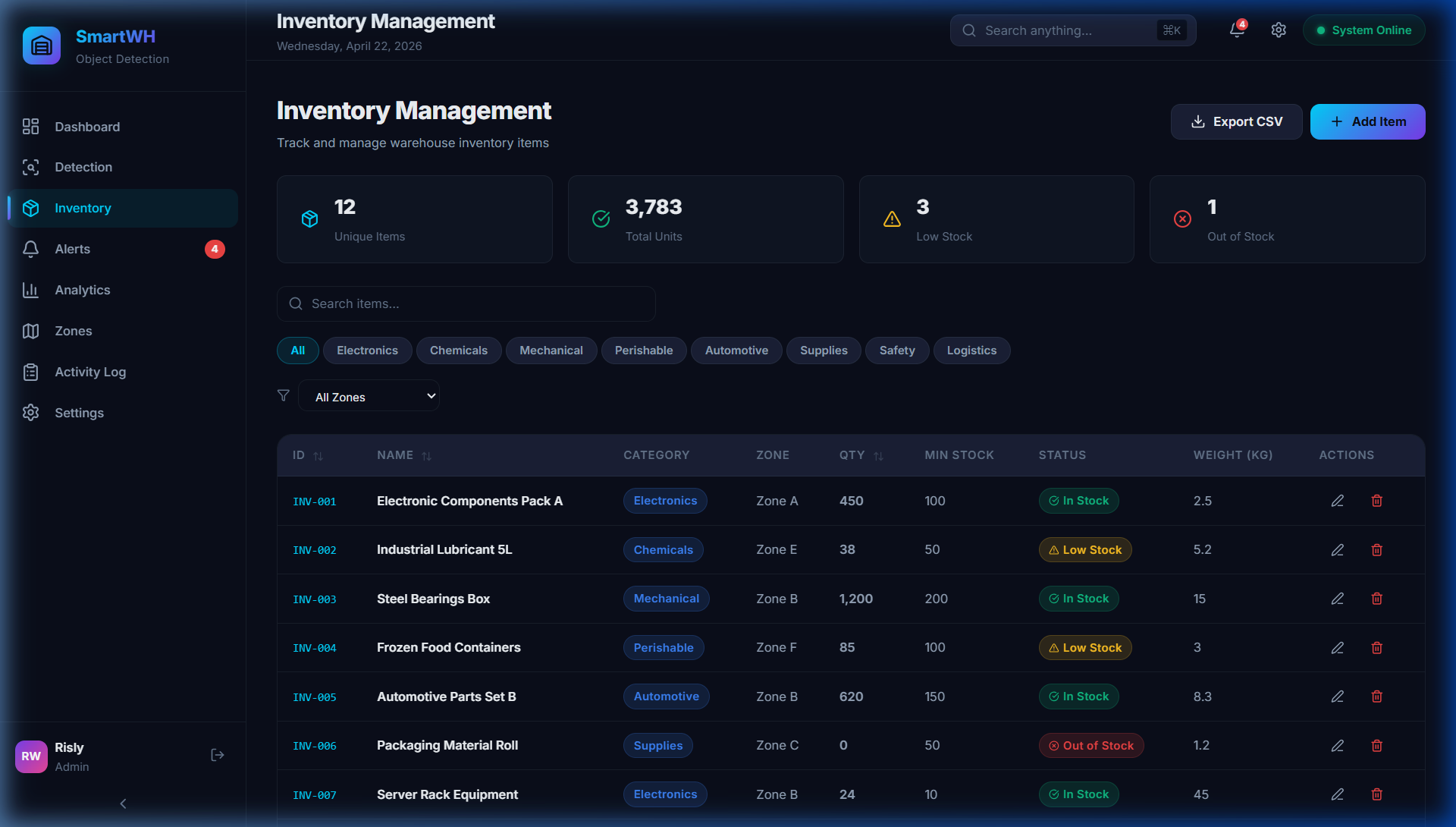Image resolution: width=1456 pixels, height=827 pixels.
Task: Click the filter funnel icon
Action: (x=284, y=395)
